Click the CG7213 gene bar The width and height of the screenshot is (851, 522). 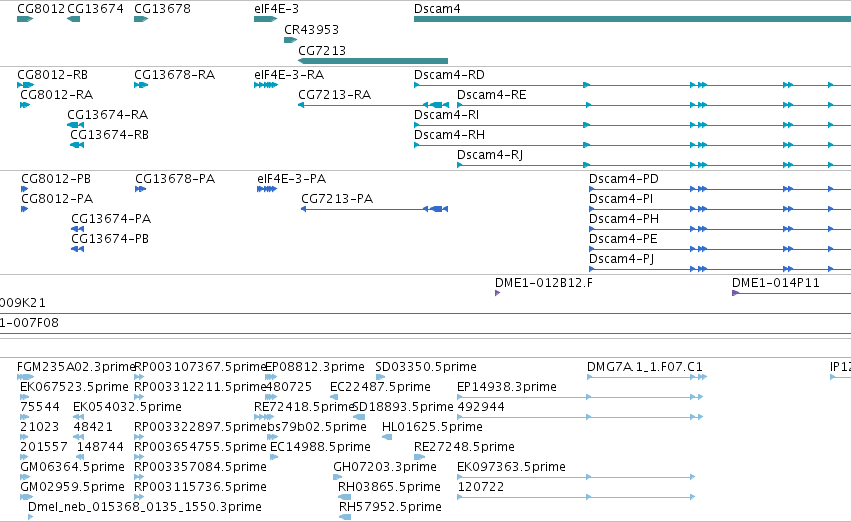(x=373, y=61)
